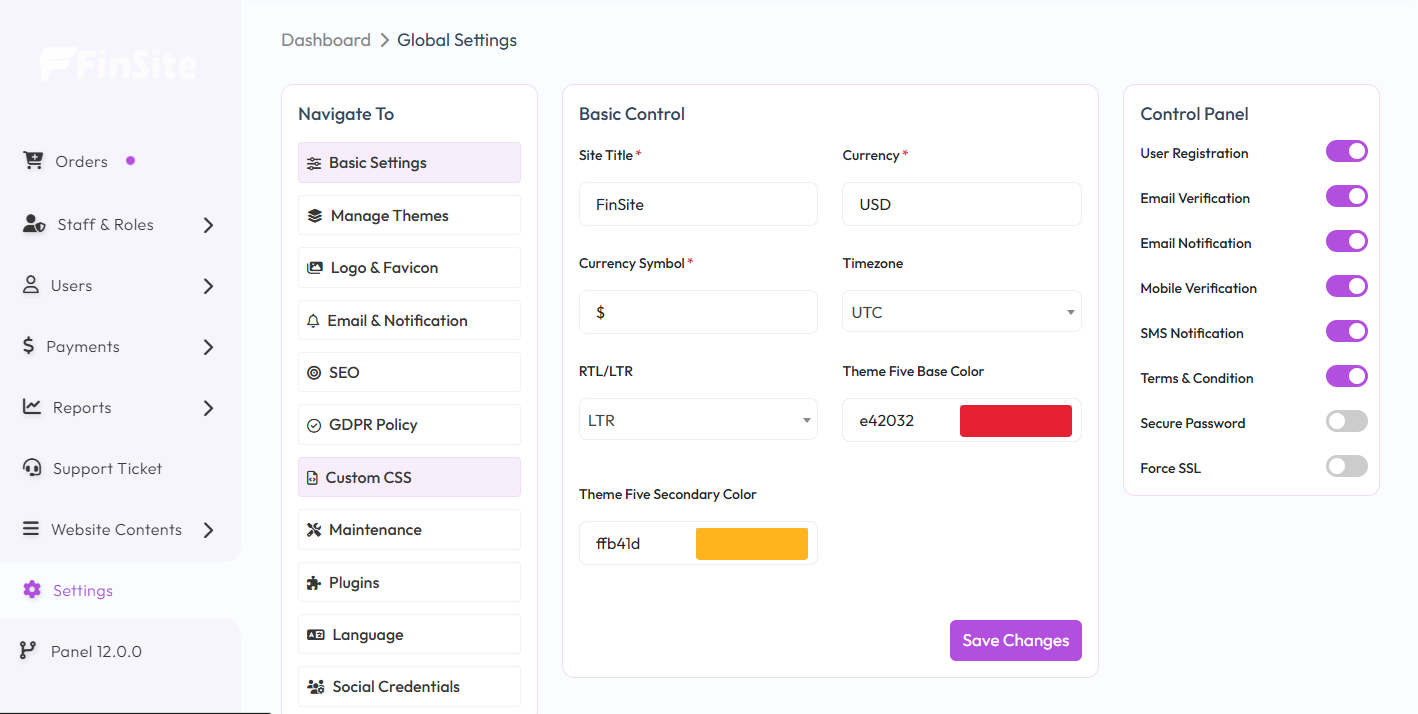Turn on the Force SSL switch
The width and height of the screenshot is (1418, 714).
[1346, 467]
